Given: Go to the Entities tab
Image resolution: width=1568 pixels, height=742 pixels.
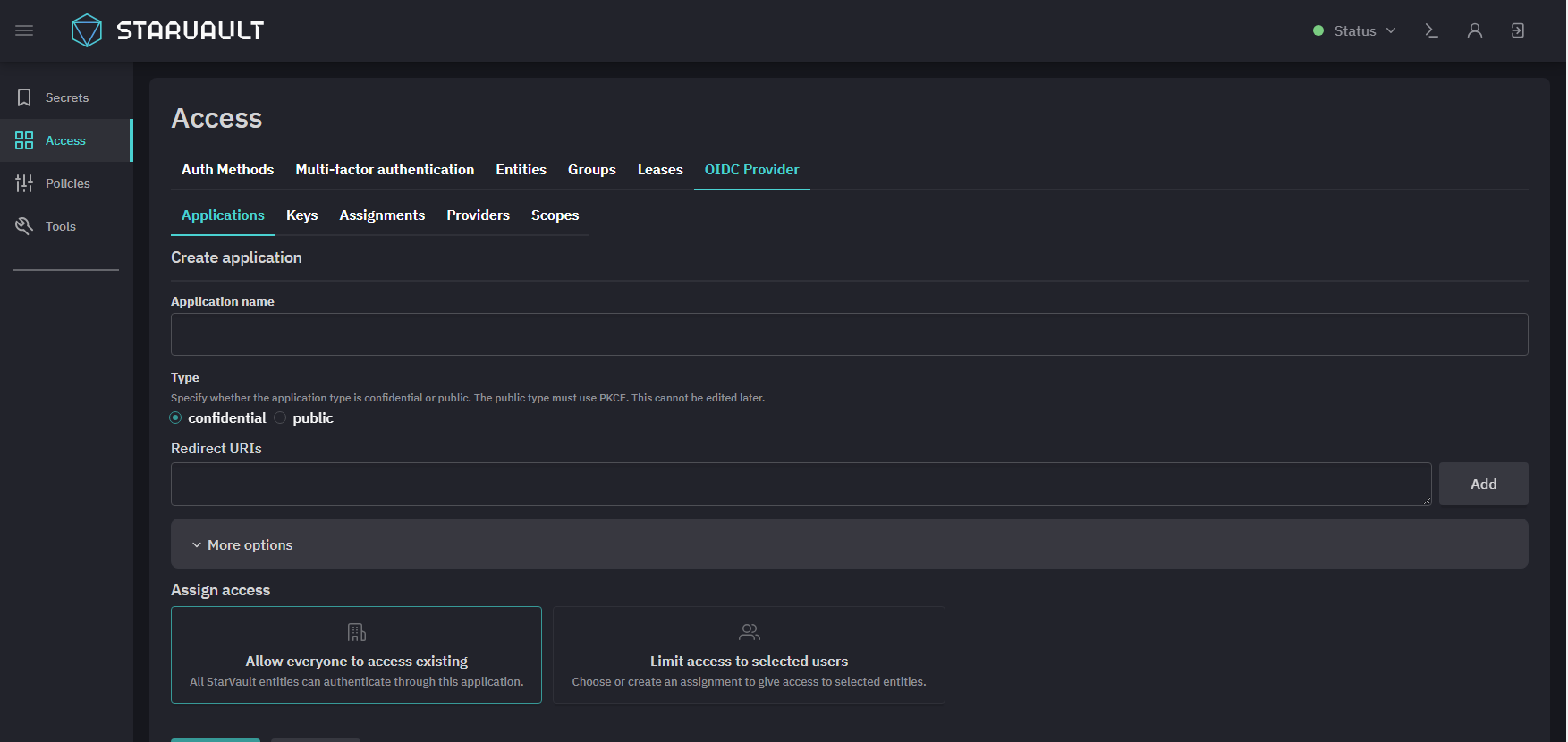Looking at the screenshot, I should (x=521, y=170).
